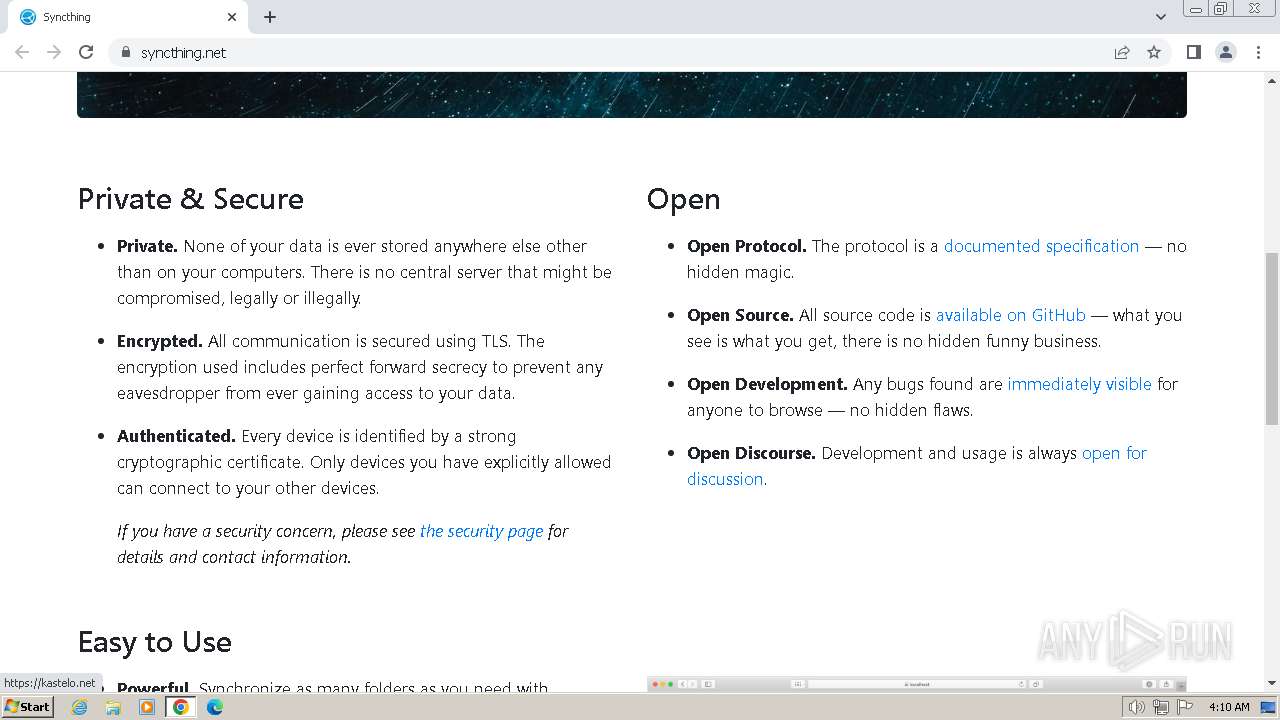The image size is (1280, 720).
Task: Click the bold Open Development. label
Action: [x=767, y=384]
